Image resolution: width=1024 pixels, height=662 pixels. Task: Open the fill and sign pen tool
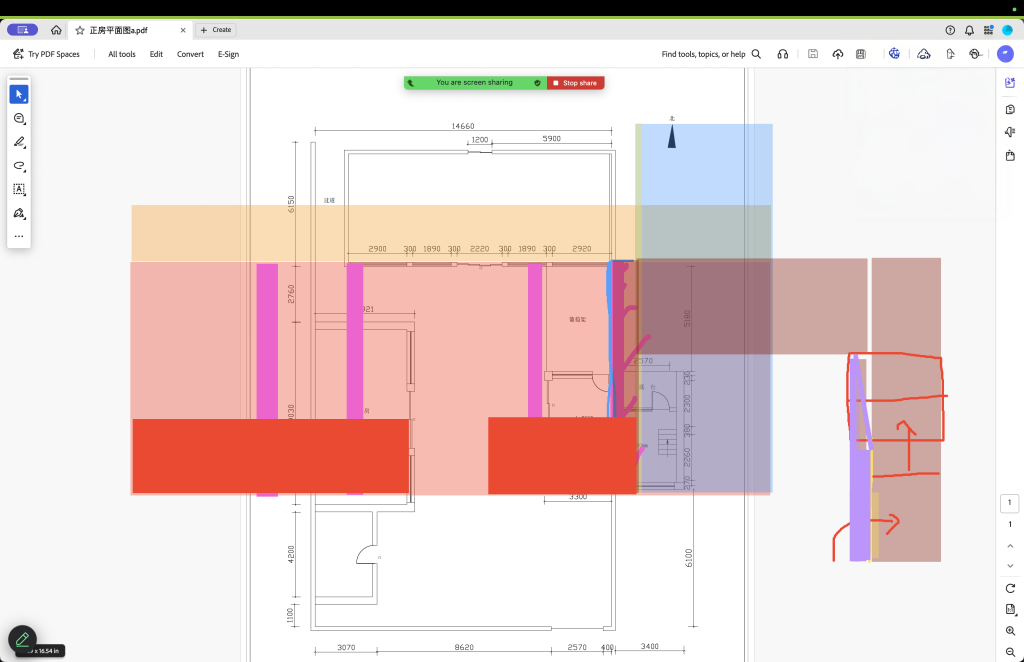tap(18, 213)
